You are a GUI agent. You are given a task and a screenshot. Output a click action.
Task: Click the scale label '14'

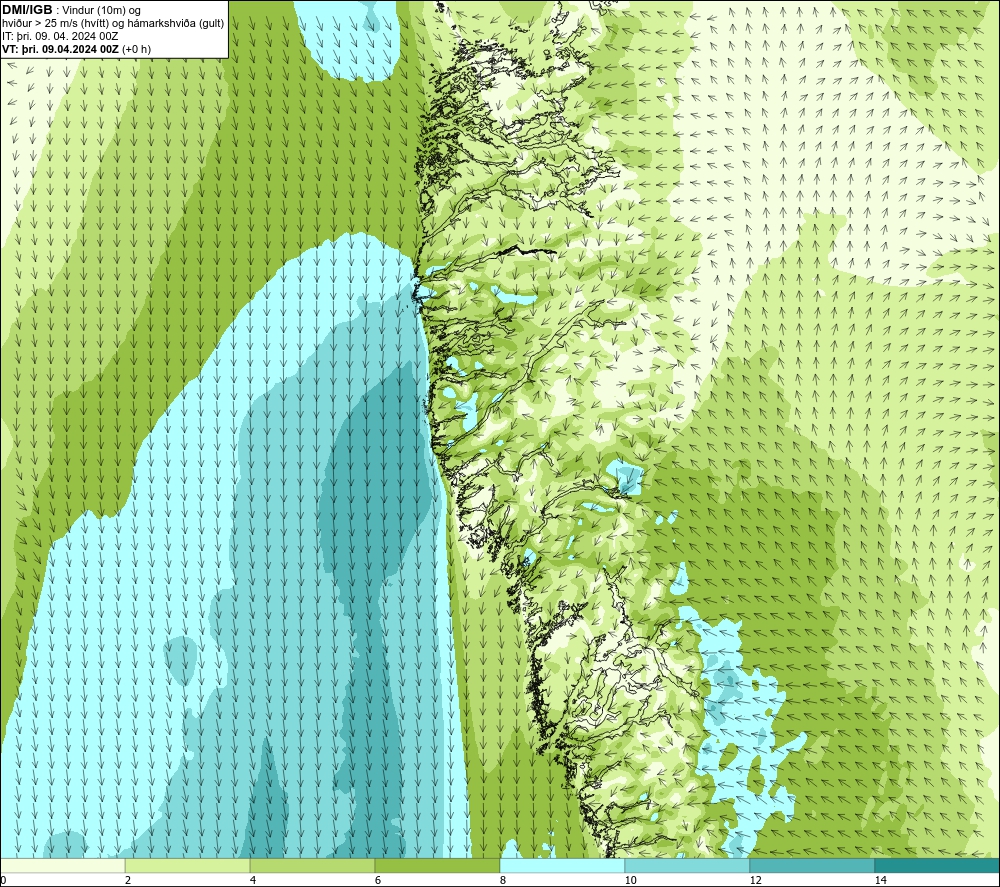(x=881, y=881)
